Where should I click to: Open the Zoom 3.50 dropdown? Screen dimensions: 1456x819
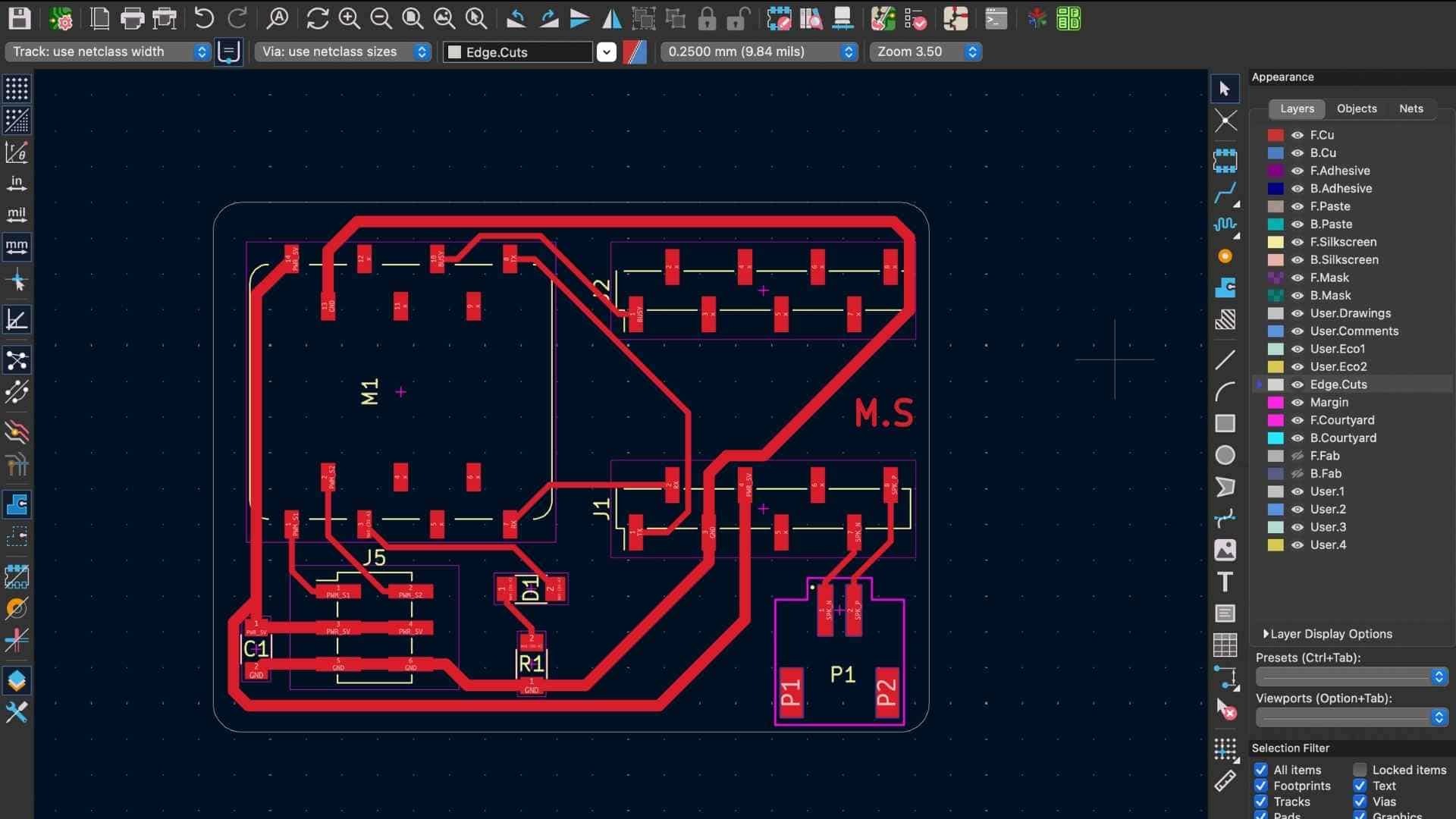pos(926,52)
